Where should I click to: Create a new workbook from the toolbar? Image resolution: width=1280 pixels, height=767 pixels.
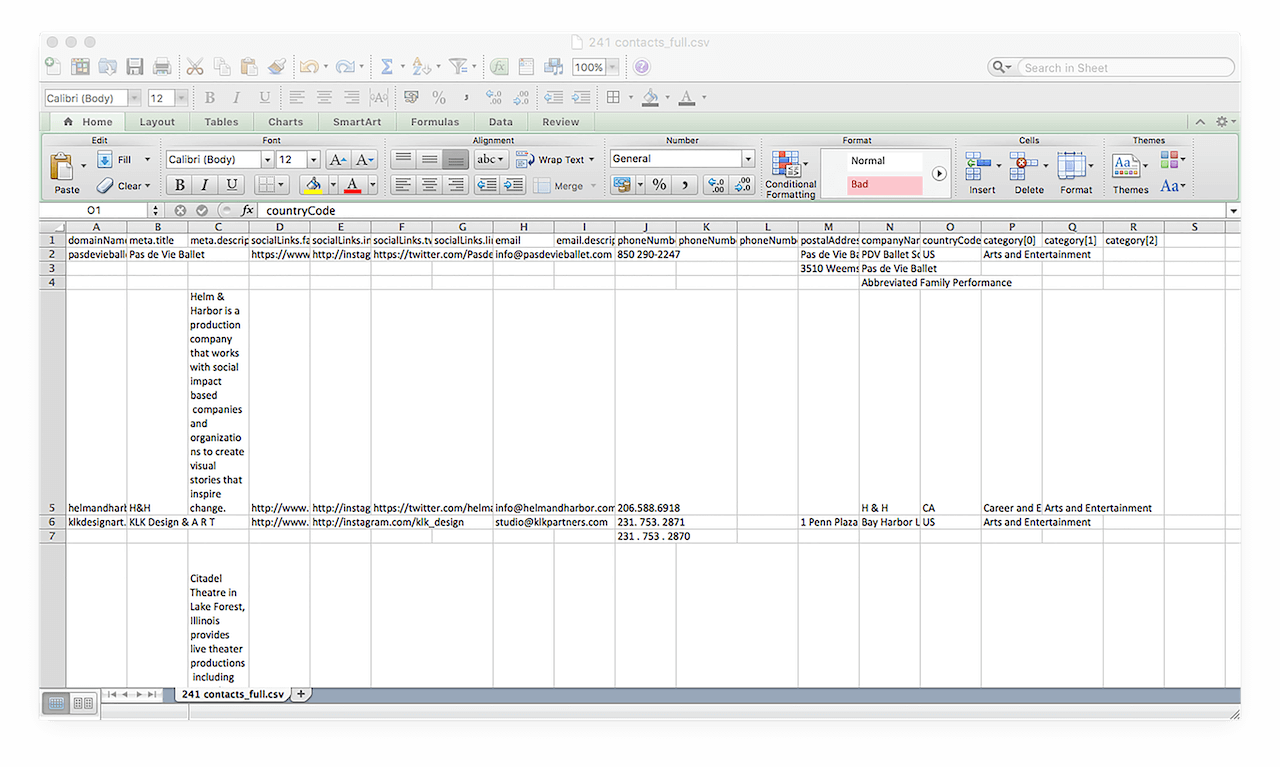53,67
